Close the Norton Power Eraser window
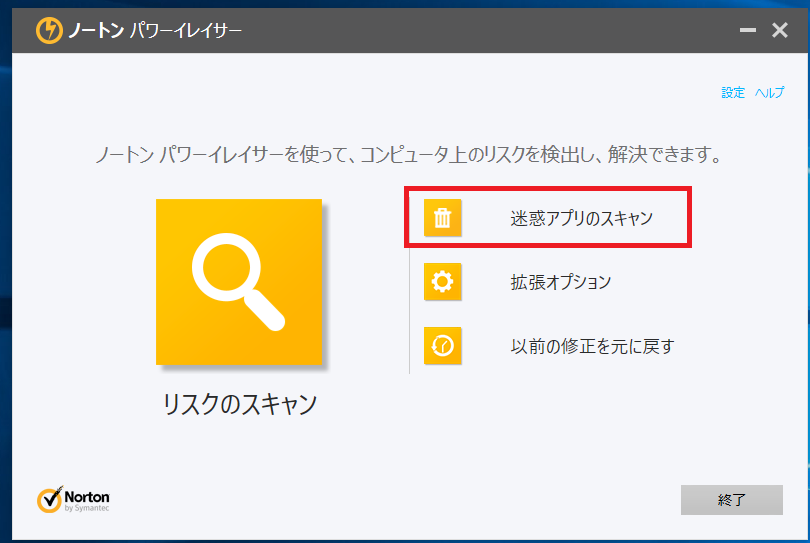The image size is (810, 543). (x=780, y=30)
